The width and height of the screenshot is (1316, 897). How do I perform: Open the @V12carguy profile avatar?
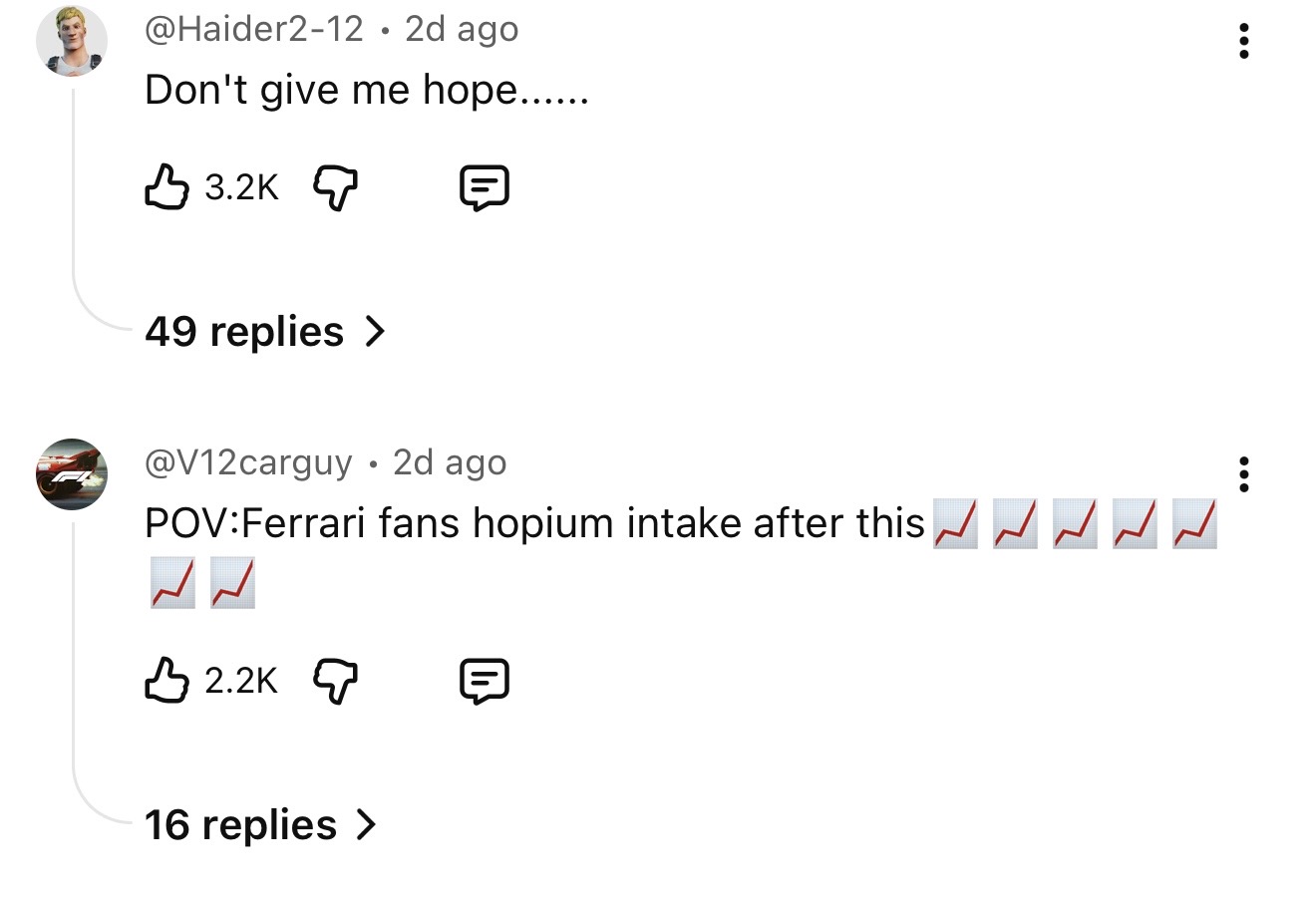[72, 474]
